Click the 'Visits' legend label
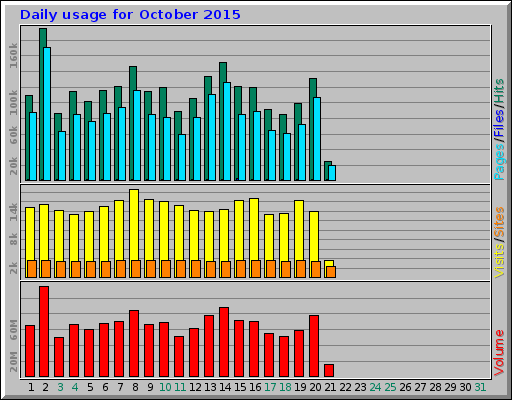 [499, 261]
